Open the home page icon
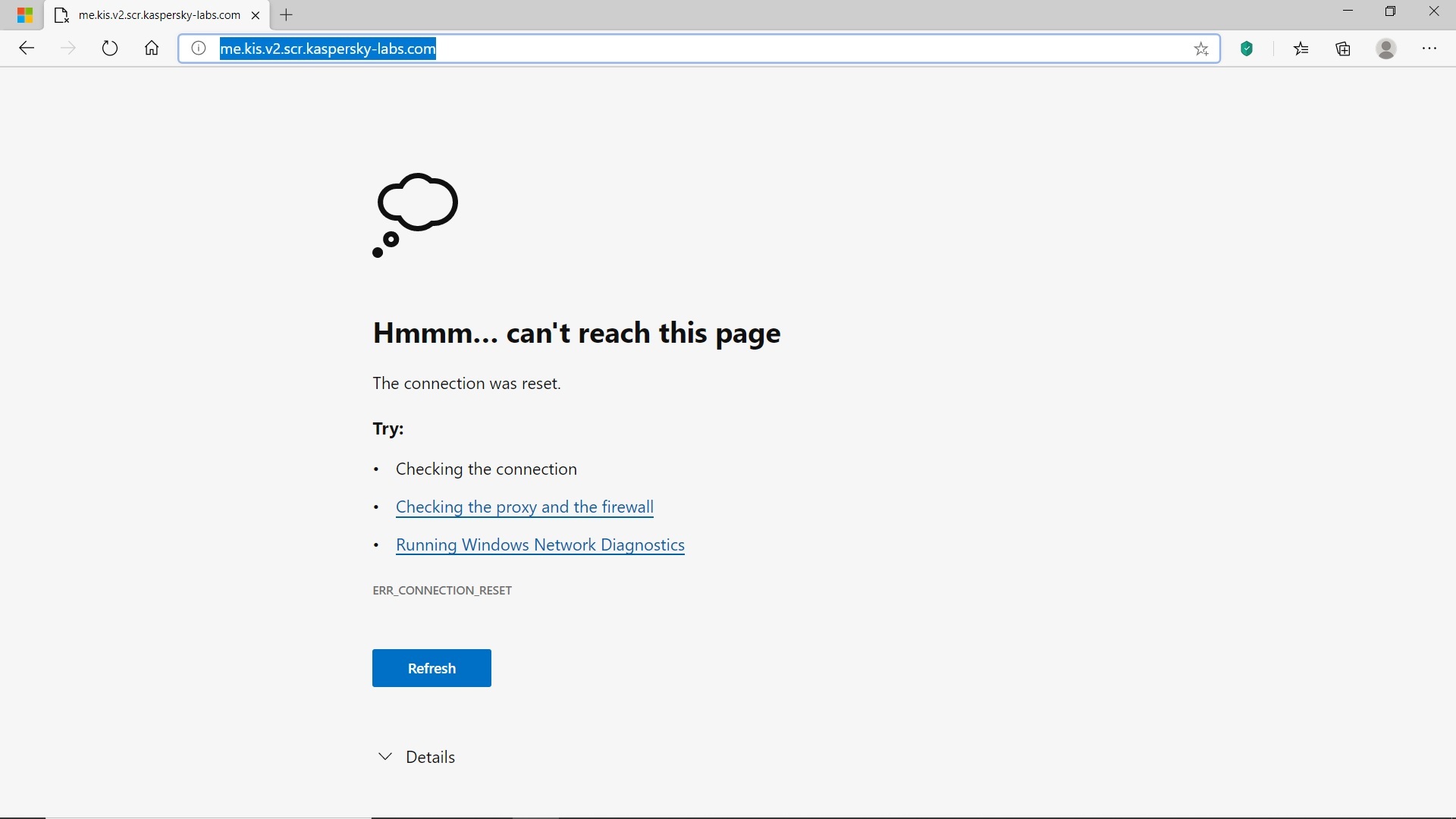Viewport: 1456px width, 819px height. tap(152, 49)
